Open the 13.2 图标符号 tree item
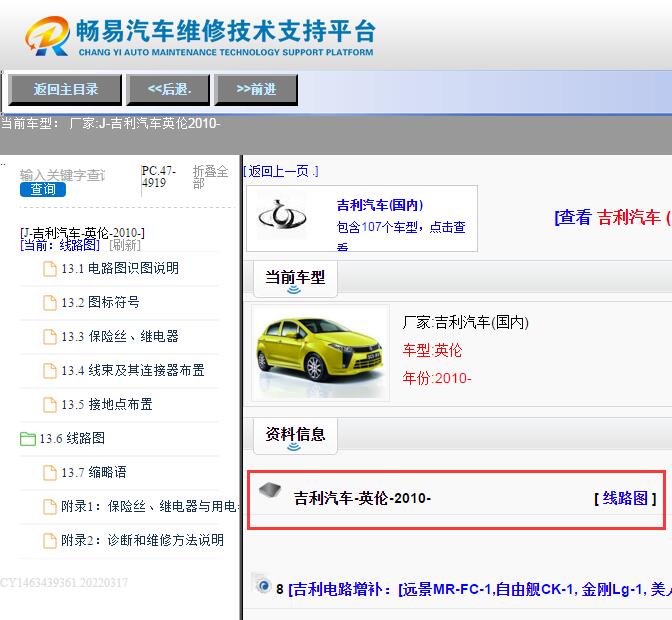672x620 pixels. pyautogui.click(x=100, y=302)
